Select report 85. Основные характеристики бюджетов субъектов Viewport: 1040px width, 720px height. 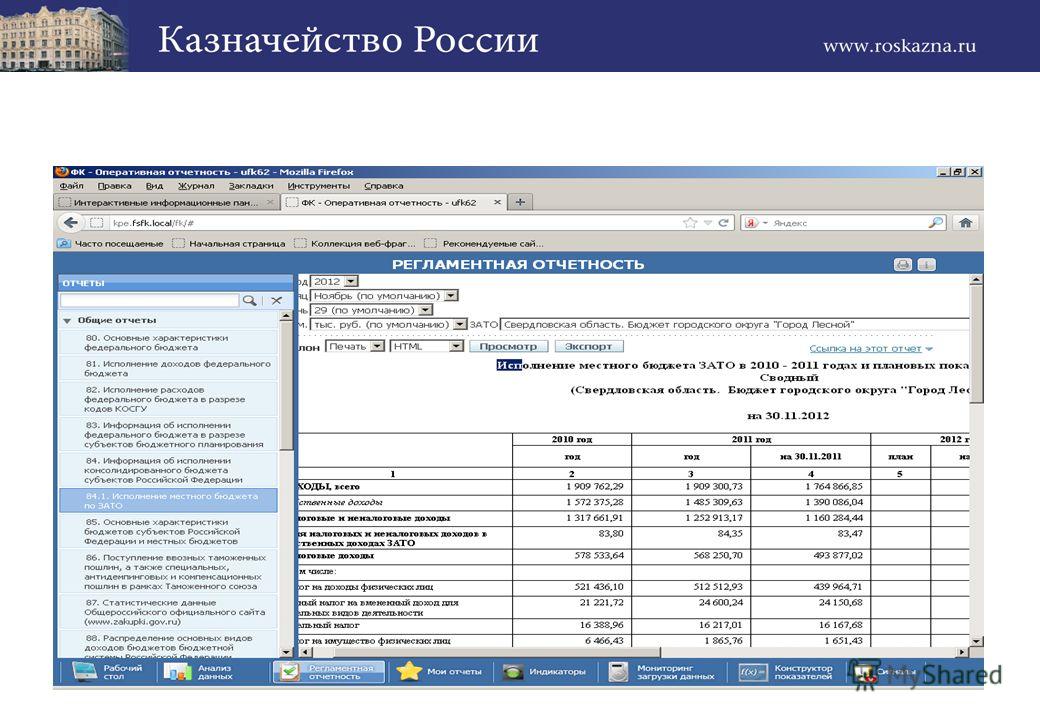coord(168,532)
